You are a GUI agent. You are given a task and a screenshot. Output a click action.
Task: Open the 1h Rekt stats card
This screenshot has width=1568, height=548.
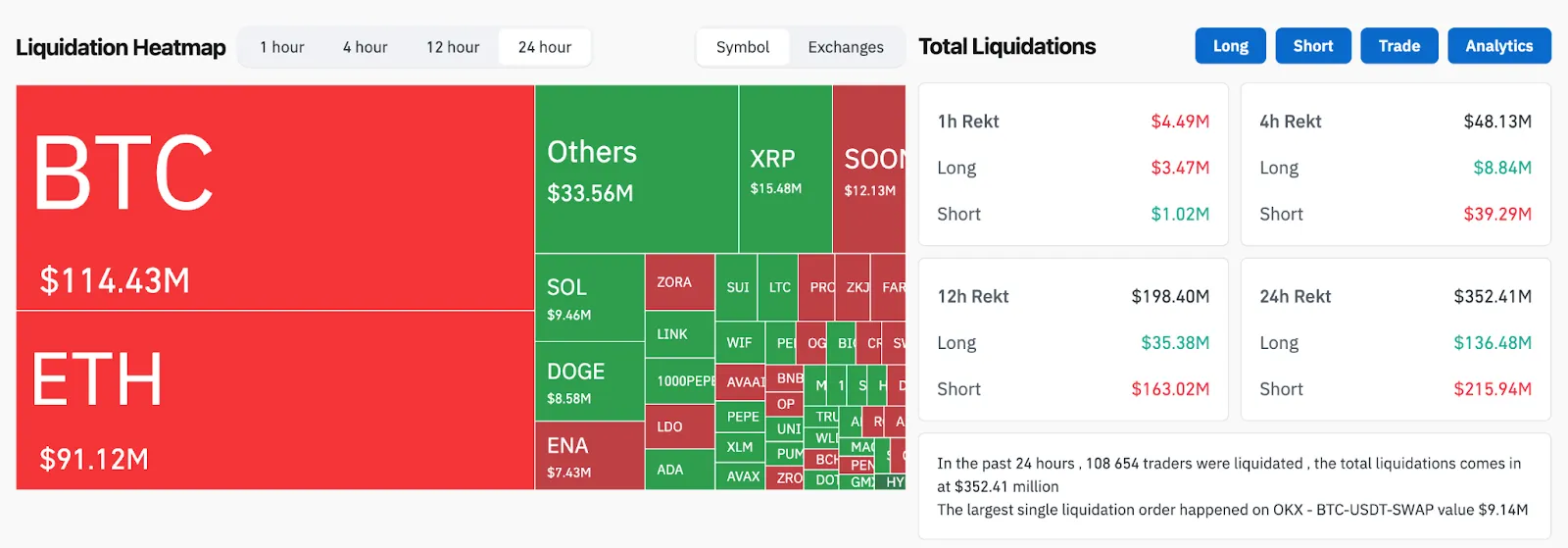coord(1073,165)
